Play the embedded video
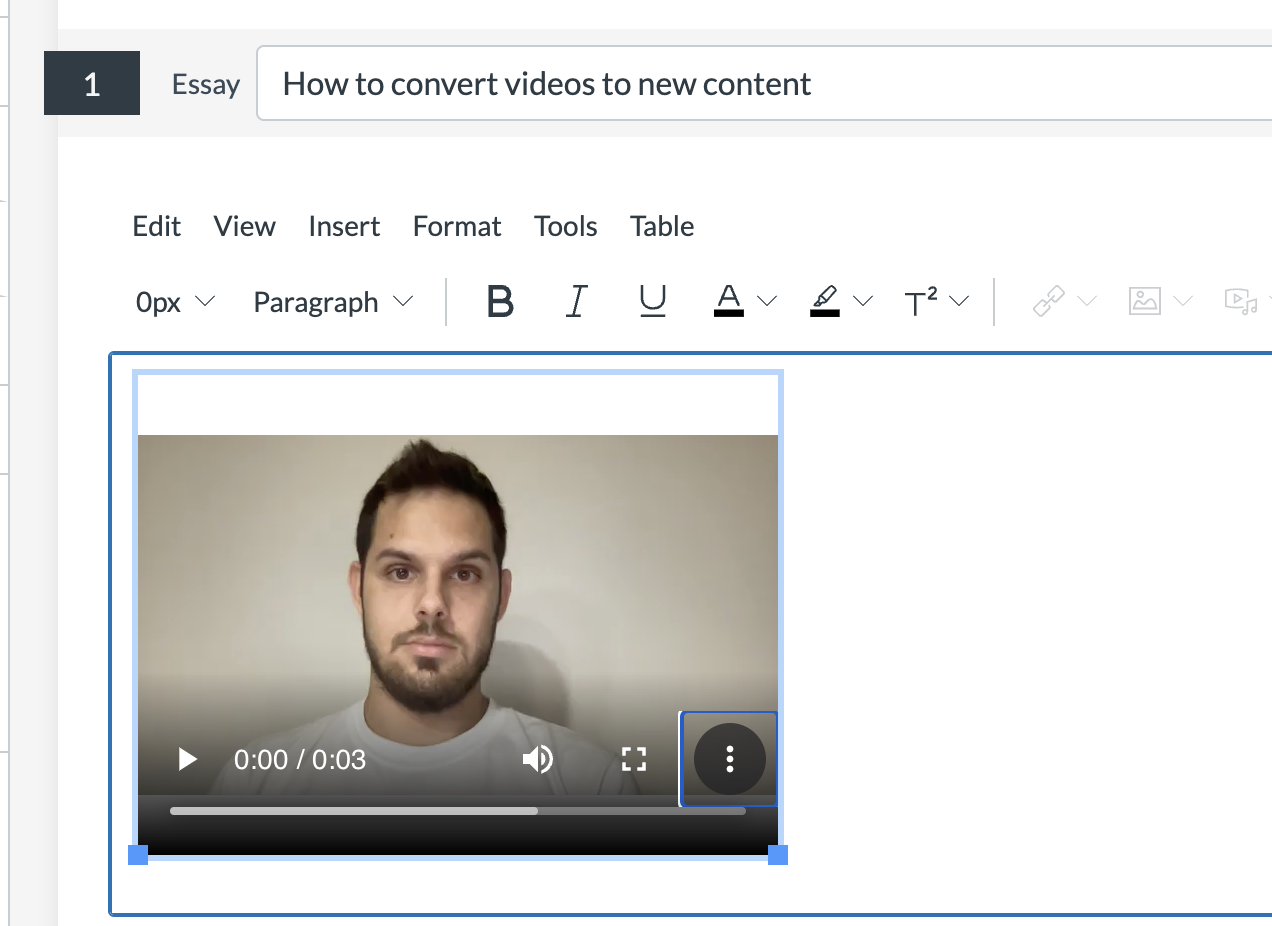The width and height of the screenshot is (1272, 926). click(x=187, y=760)
